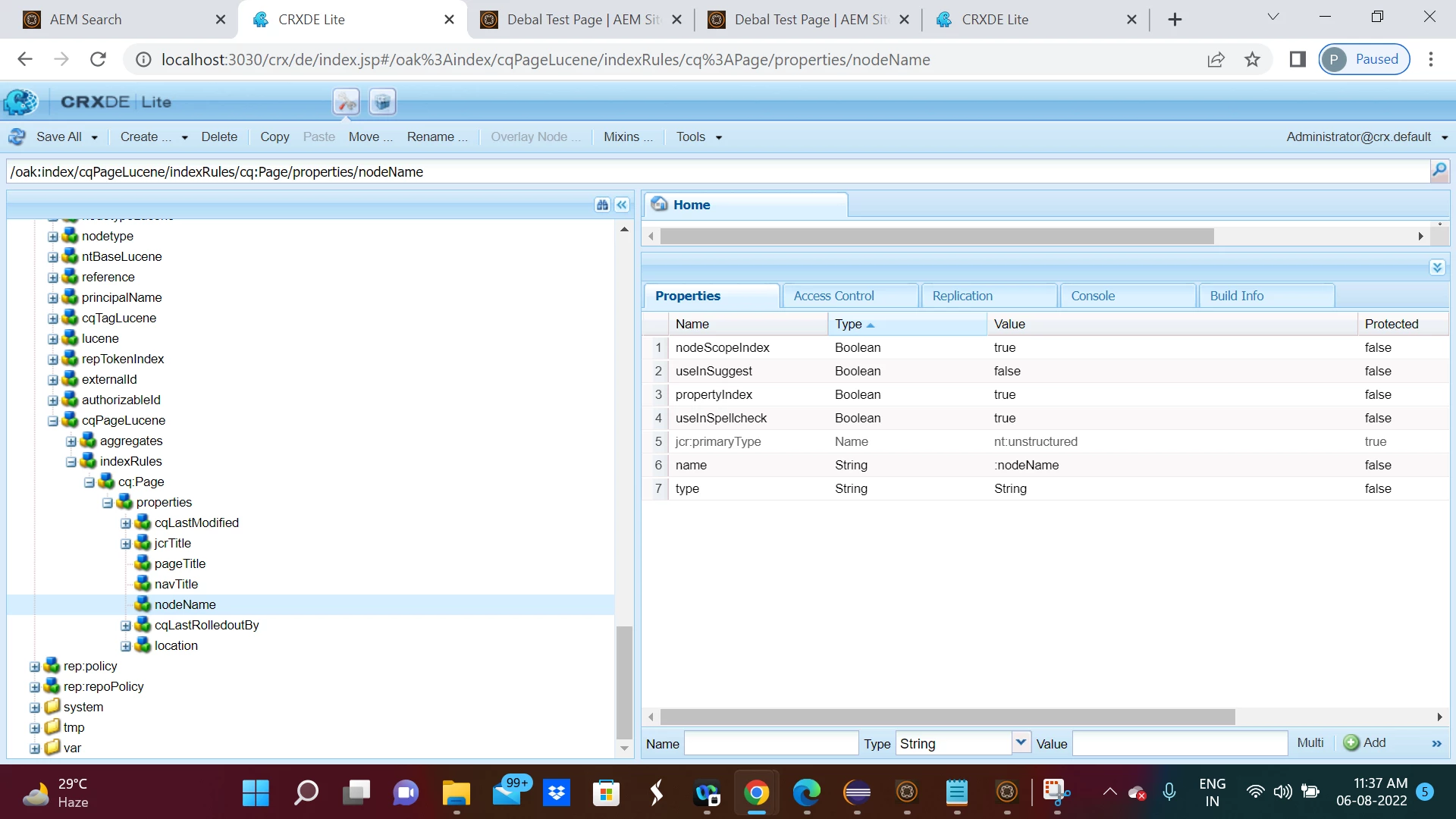The height and width of the screenshot is (819, 1456).
Task: Click the package cube icon in CRXDE header
Action: (382, 102)
